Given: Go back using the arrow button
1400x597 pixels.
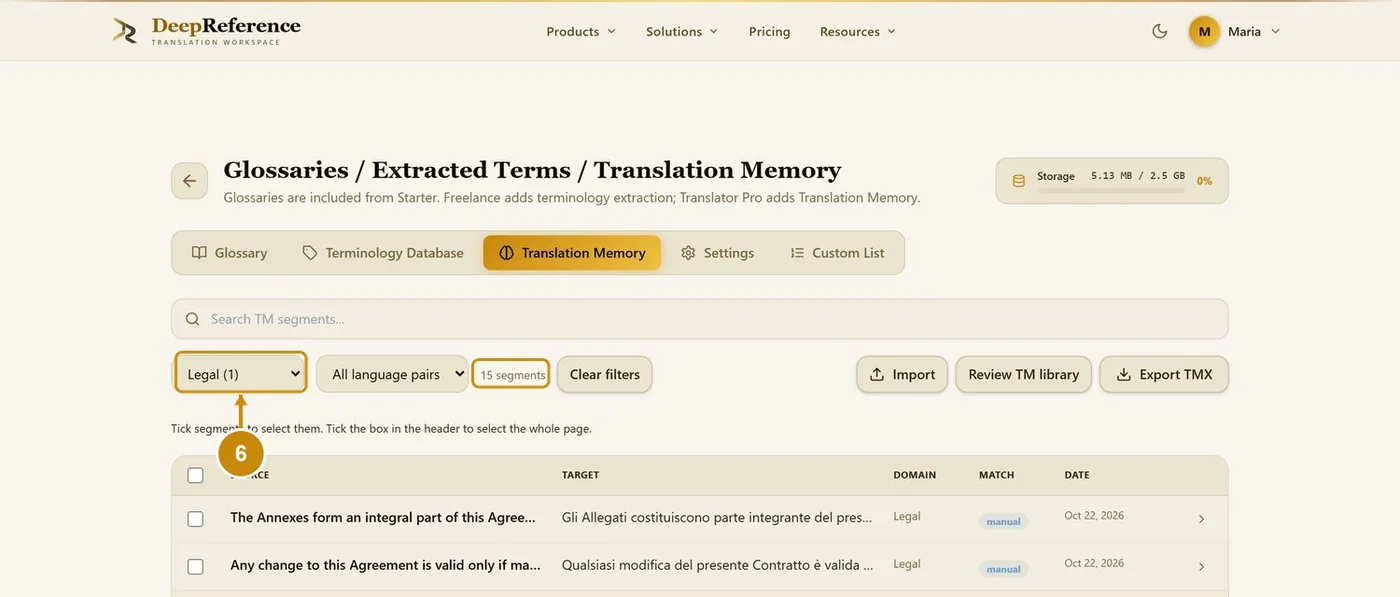Looking at the screenshot, I should (x=189, y=181).
